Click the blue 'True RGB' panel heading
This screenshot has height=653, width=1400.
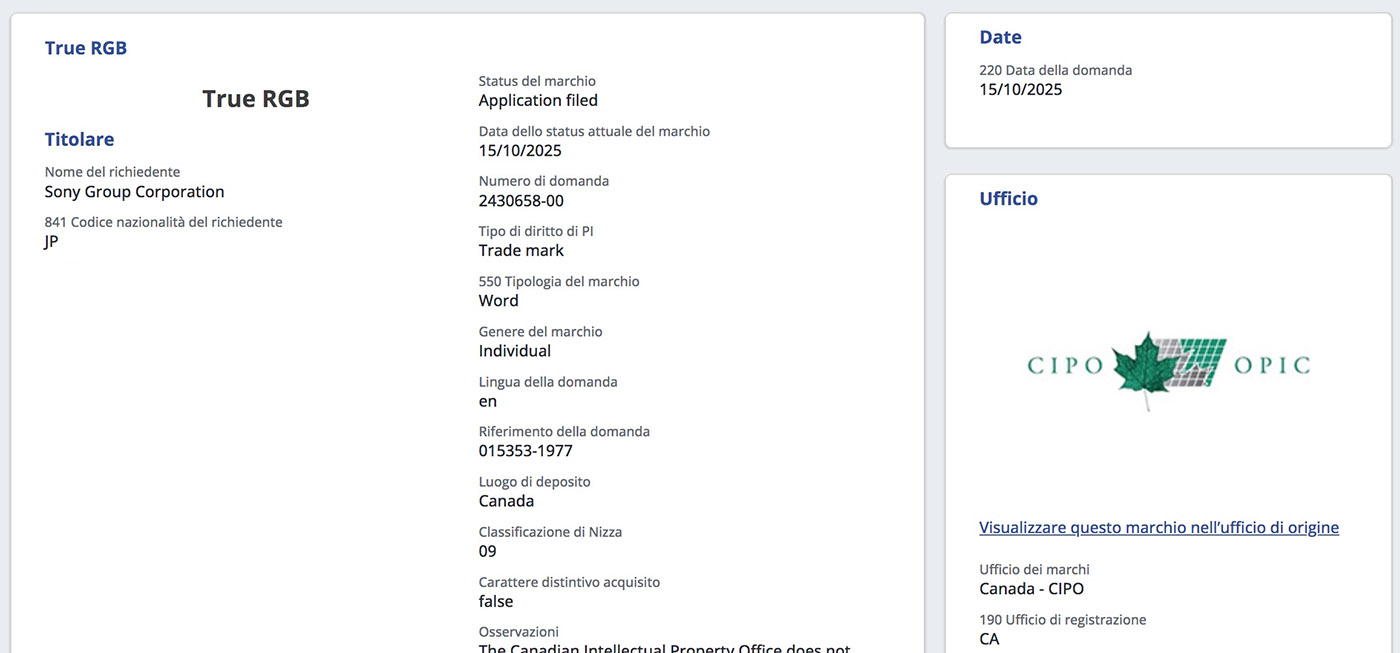pyautogui.click(x=86, y=48)
